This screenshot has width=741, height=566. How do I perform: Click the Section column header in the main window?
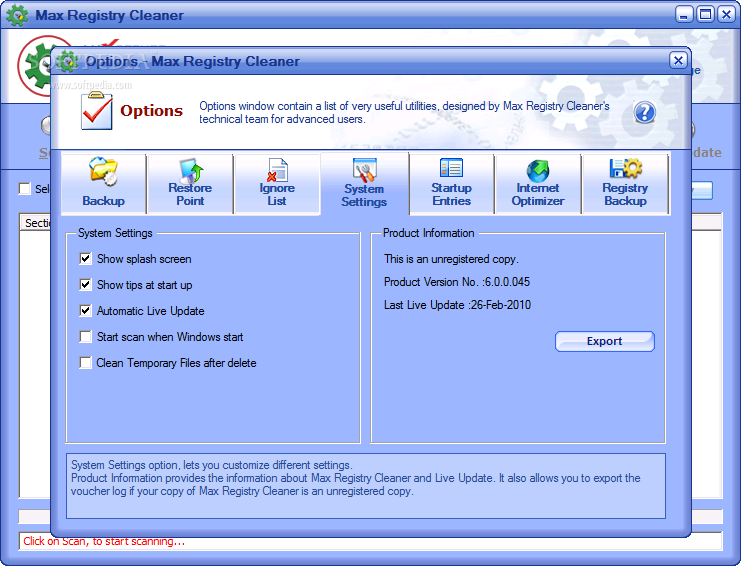pos(37,223)
